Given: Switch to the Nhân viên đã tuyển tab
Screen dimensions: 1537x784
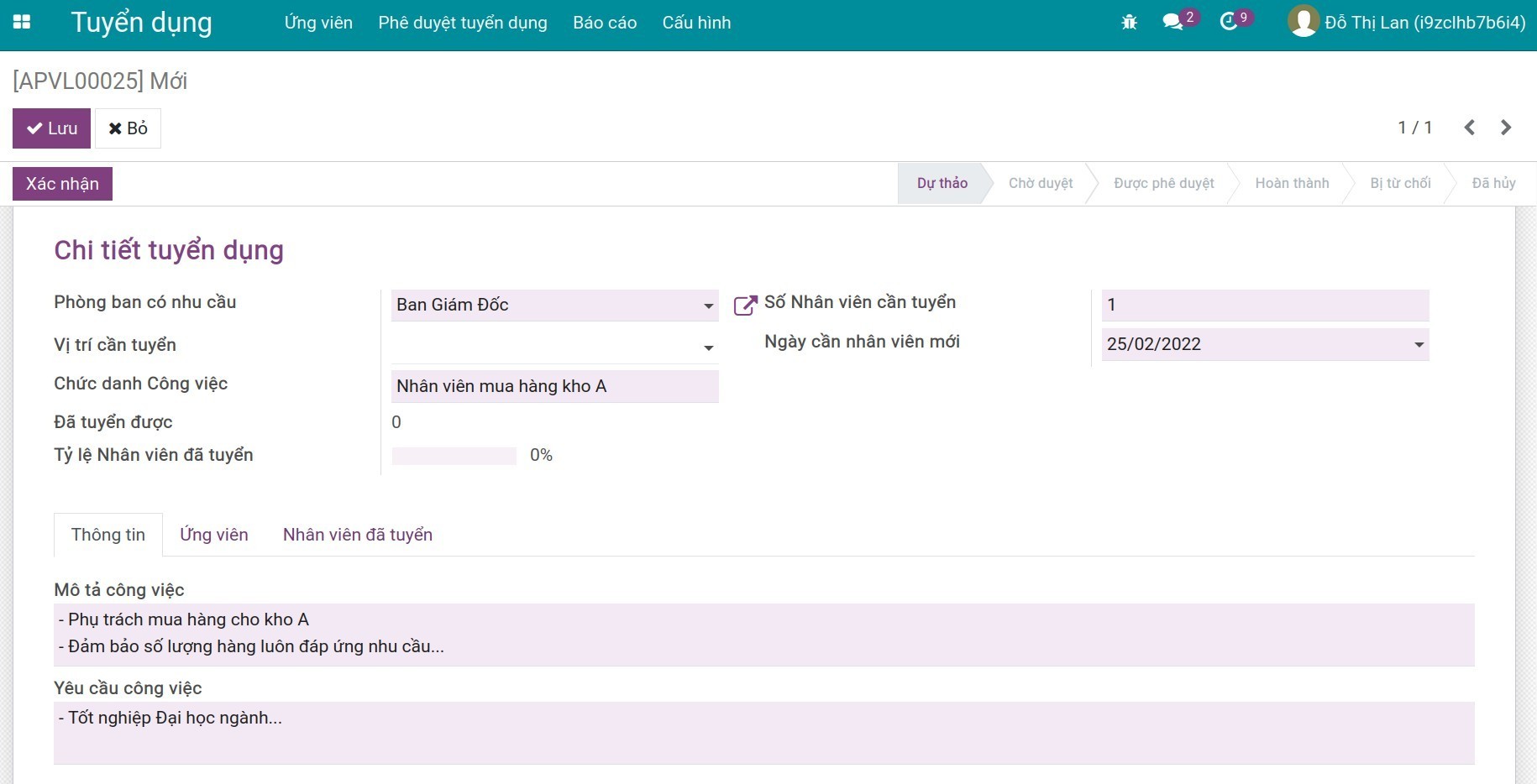Looking at the screenshot, I should 357,535.
